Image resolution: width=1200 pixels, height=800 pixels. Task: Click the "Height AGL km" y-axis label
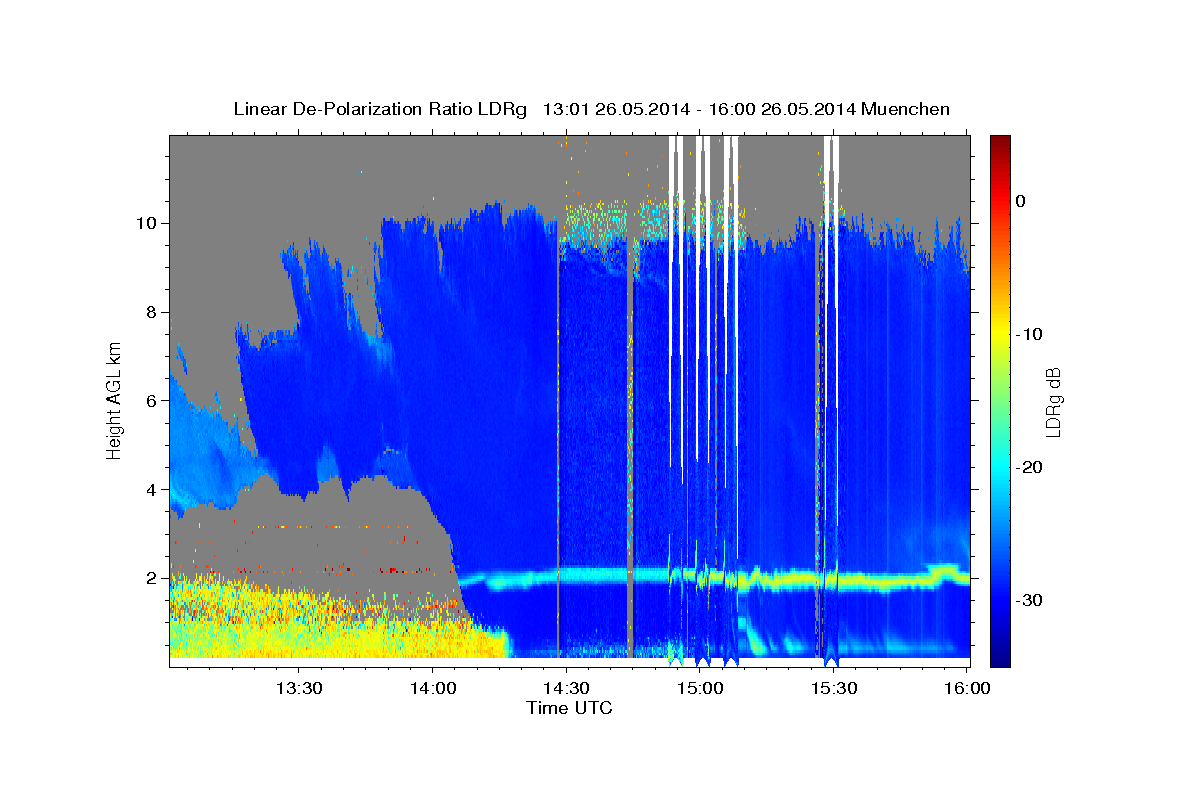pos(115,400)
